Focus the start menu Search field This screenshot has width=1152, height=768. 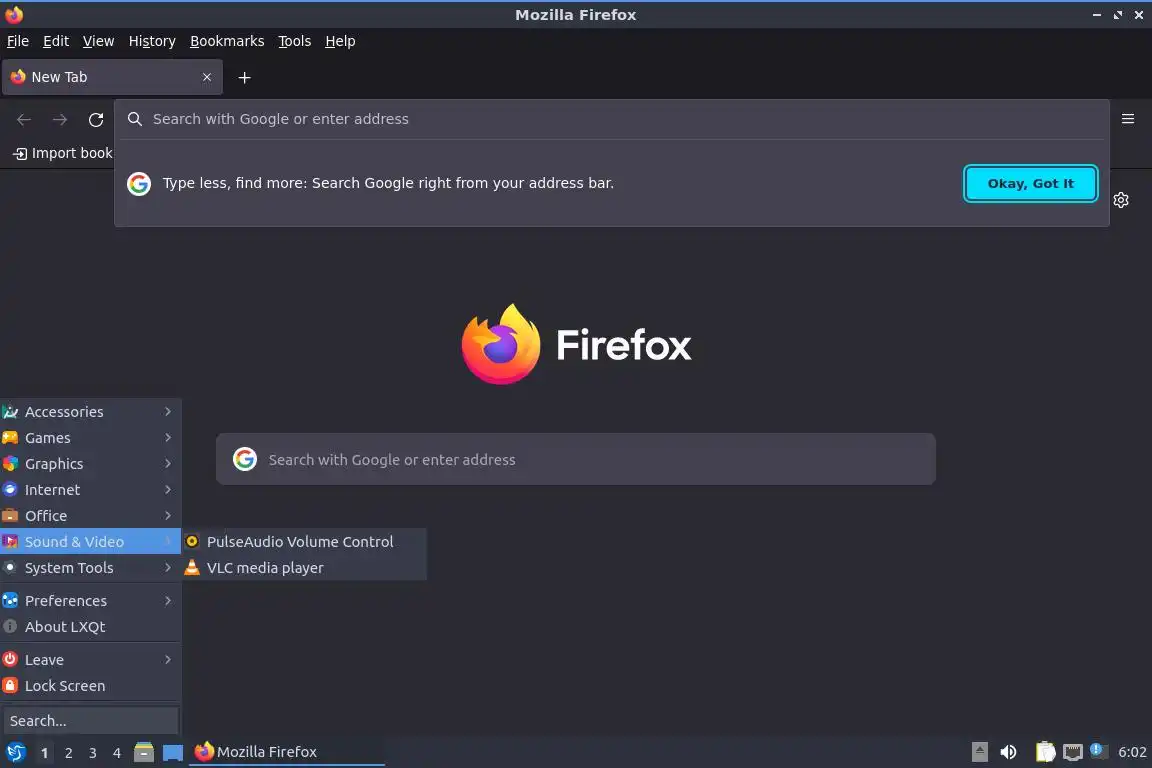pyautogui.click(x=90, y=720)
